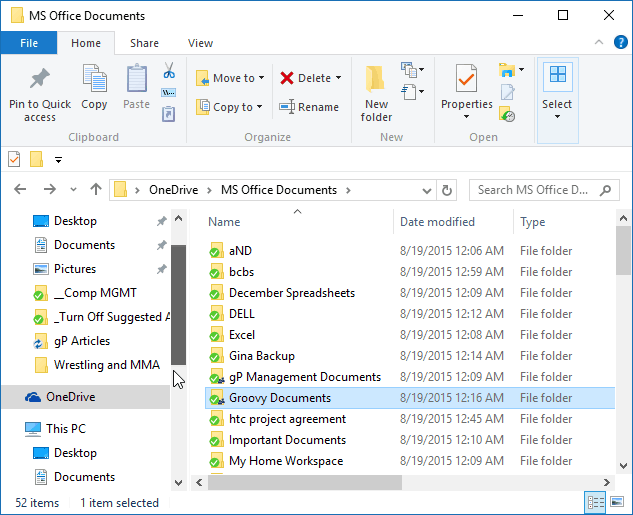Switch to the View tab
Screen dimensions: 633x515
tap(200, 43)
